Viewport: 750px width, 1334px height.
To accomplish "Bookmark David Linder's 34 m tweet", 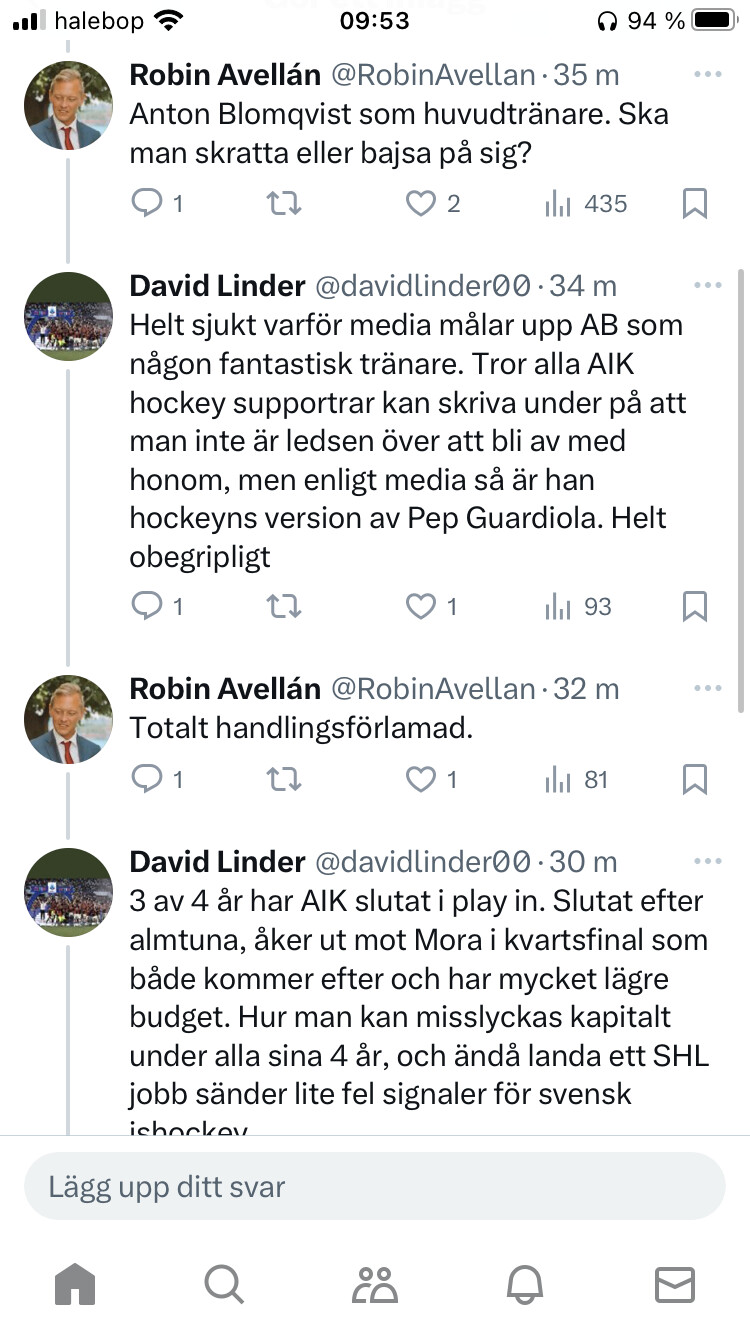I will [694, 607].
